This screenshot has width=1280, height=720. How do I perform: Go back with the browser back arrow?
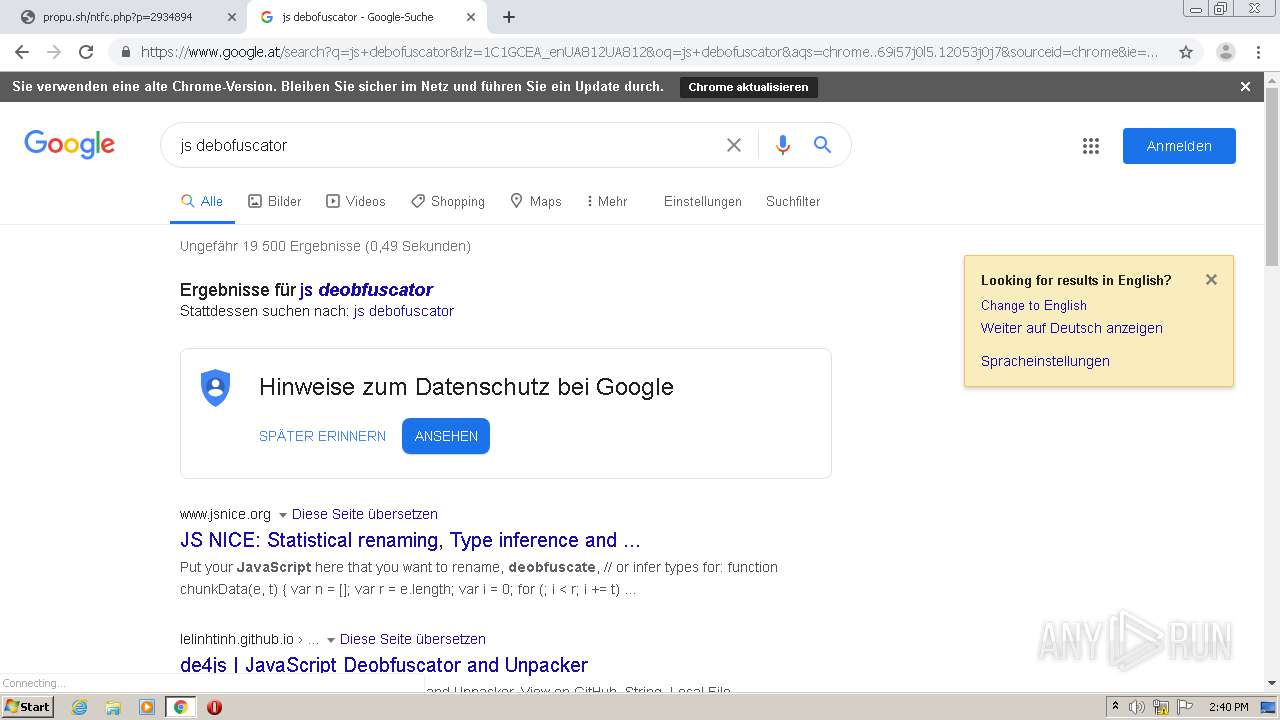[22, 52]
